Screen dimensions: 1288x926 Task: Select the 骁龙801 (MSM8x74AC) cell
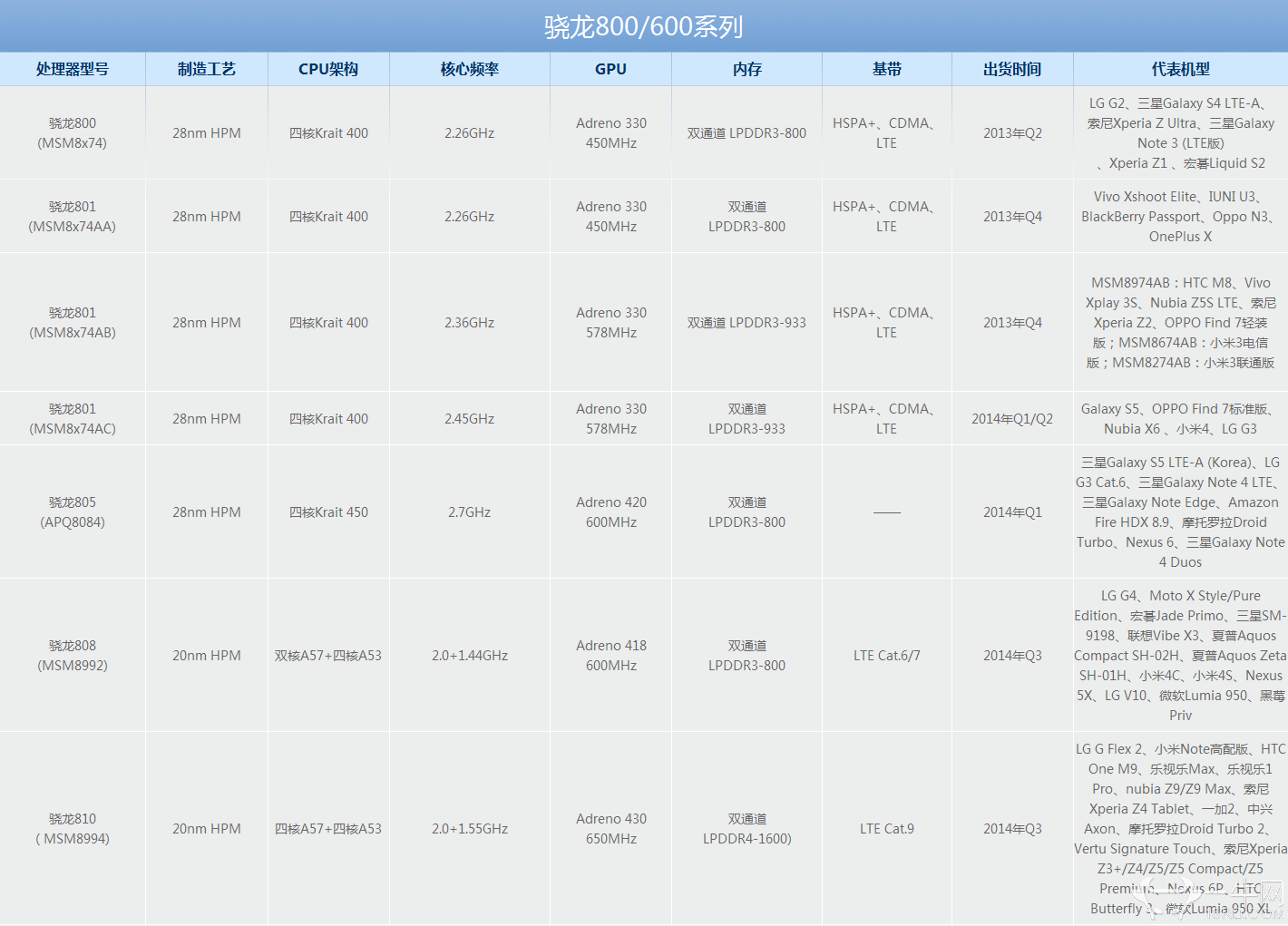click(73, 419)
